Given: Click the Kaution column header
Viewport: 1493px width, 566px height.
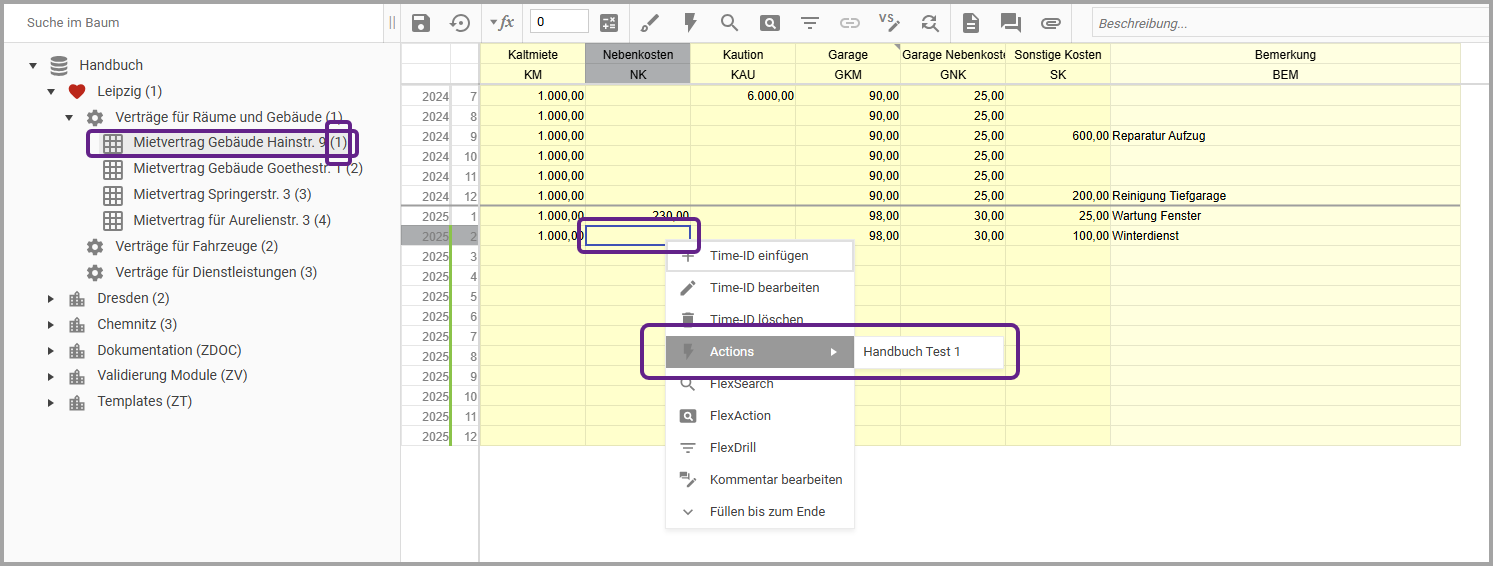Looking at the screenshot, I should (x=742, y=54).
